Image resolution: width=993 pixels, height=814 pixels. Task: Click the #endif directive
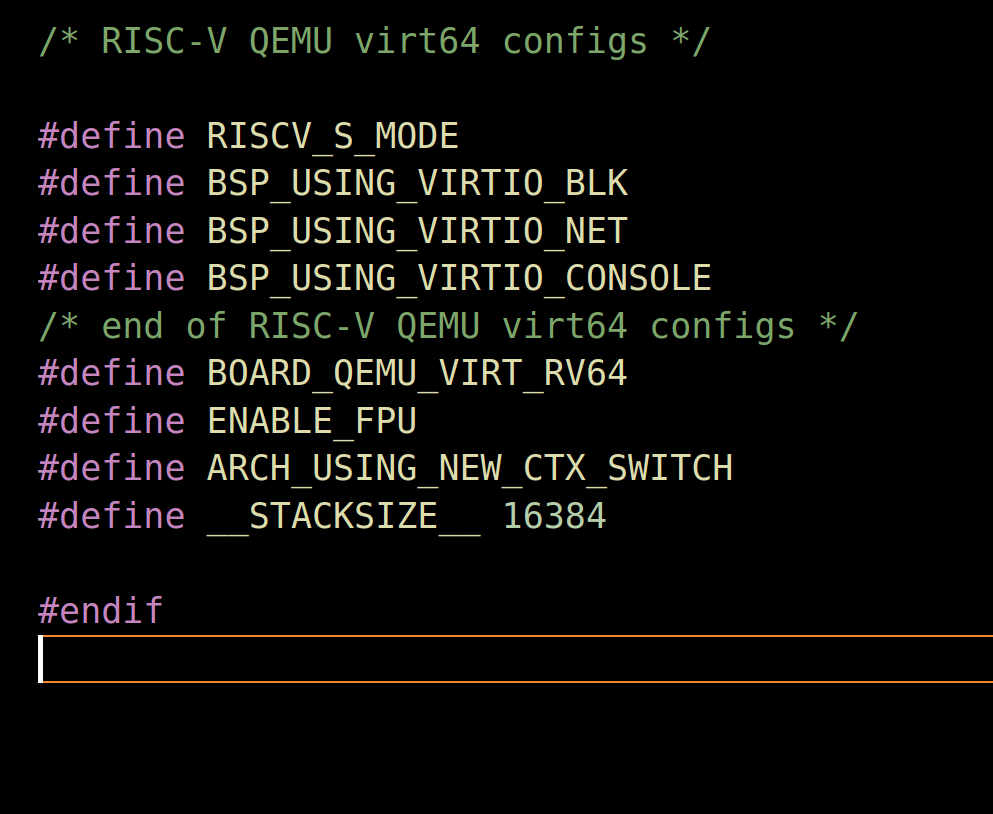pos(100,611)
